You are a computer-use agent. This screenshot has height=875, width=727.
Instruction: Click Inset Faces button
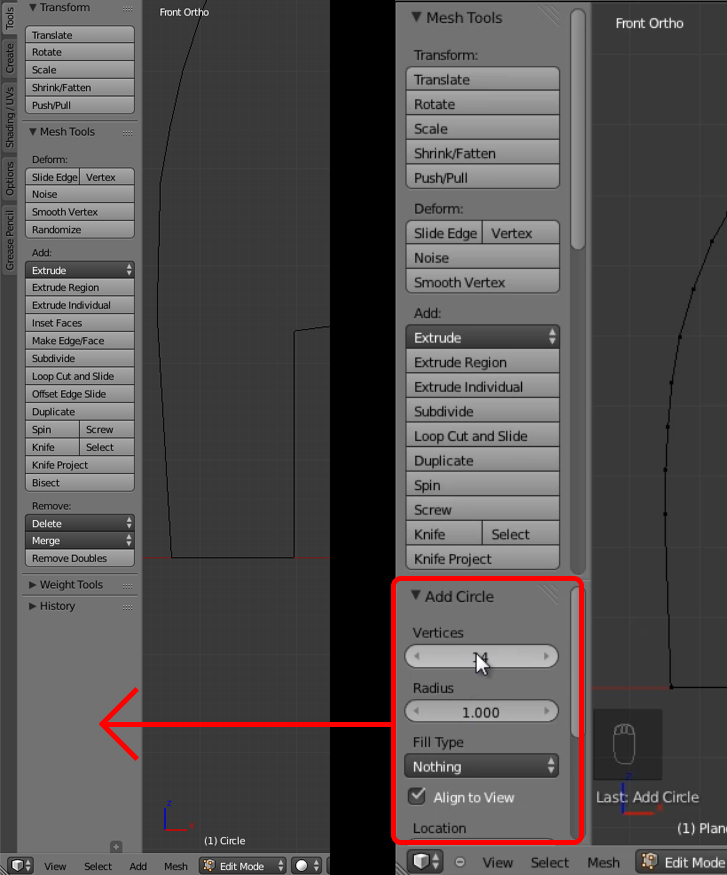80,323
